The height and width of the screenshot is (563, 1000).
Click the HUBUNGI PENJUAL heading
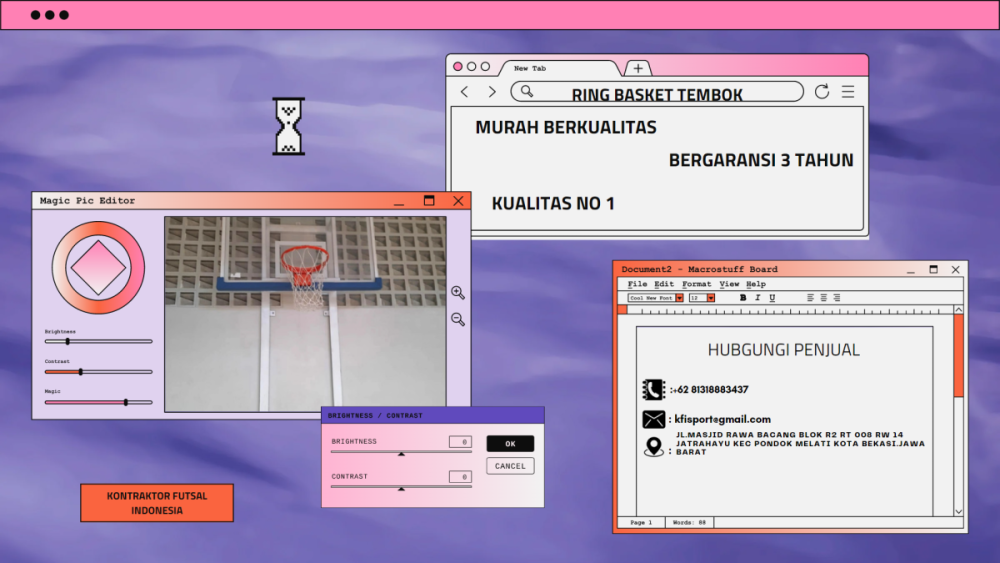pos(784,349)
